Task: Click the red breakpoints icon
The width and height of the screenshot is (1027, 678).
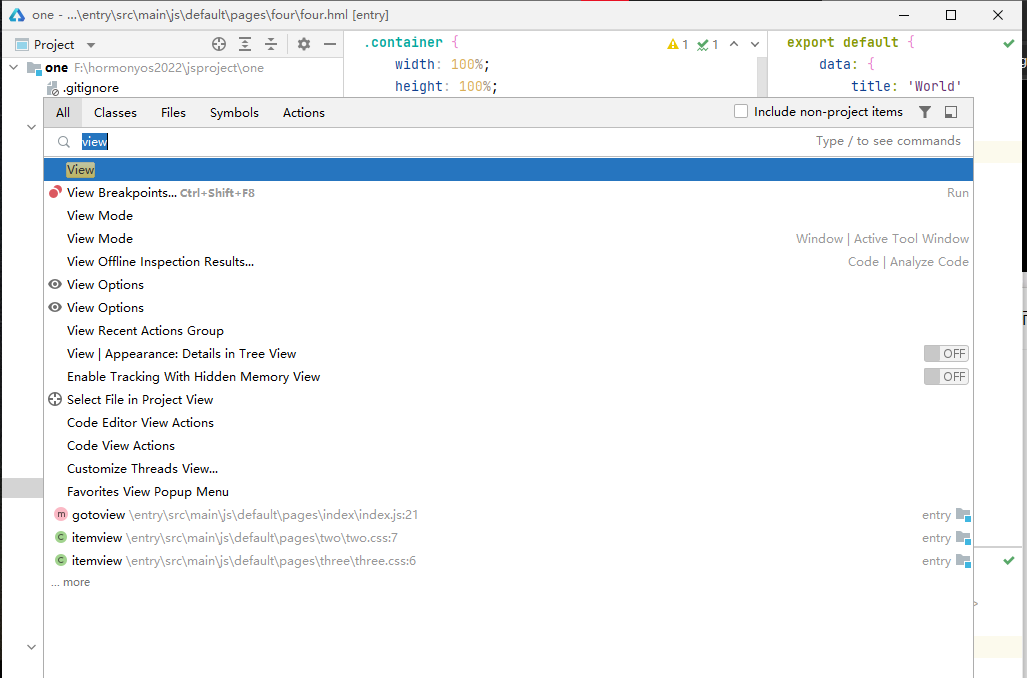Action: click(x=55, y=193)
